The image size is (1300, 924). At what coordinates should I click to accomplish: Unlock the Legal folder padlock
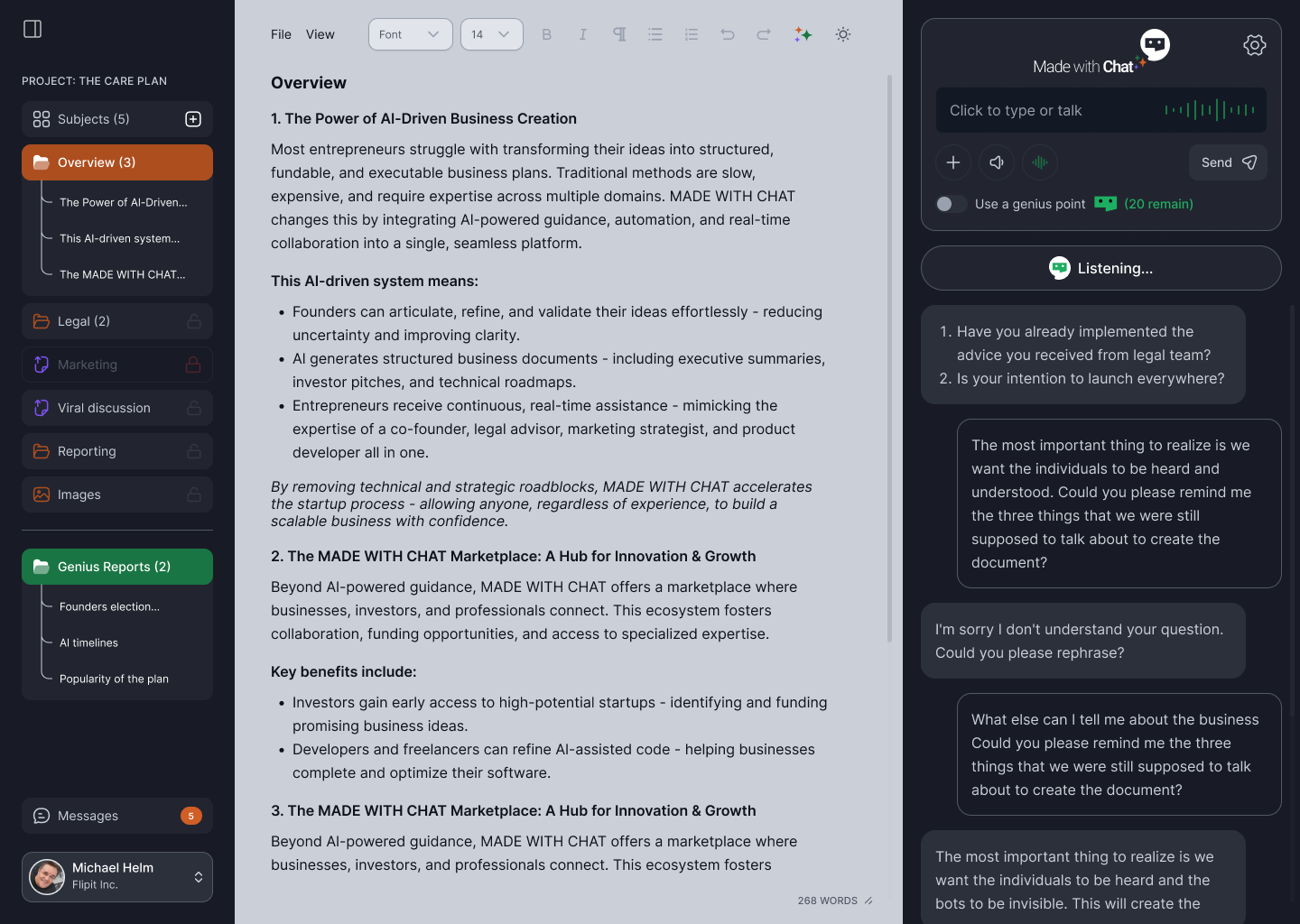[x=193, y=321]
